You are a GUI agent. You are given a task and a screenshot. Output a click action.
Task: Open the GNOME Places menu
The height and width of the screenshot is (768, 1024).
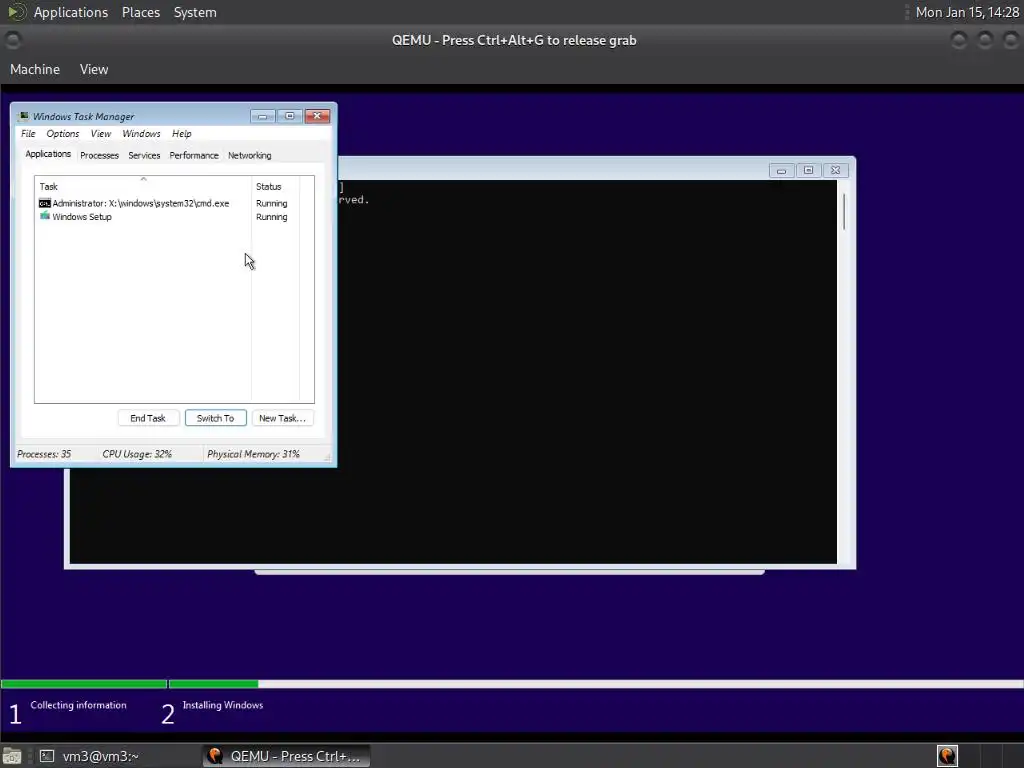tap(141, 12)
